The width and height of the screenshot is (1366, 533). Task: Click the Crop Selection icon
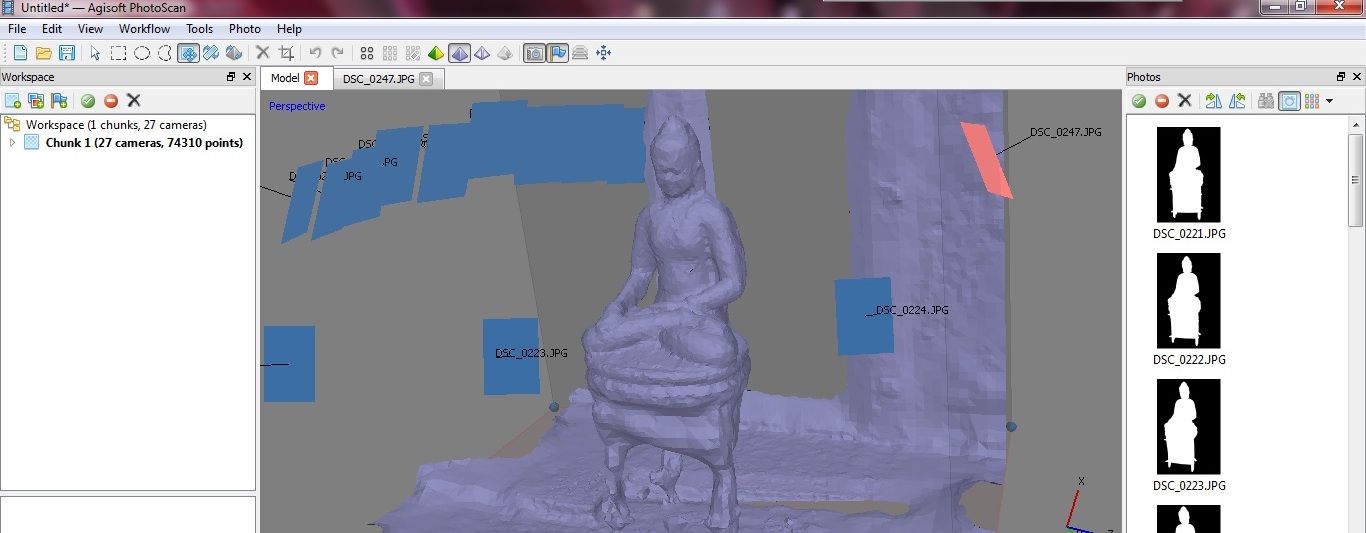tap(287, 53)
